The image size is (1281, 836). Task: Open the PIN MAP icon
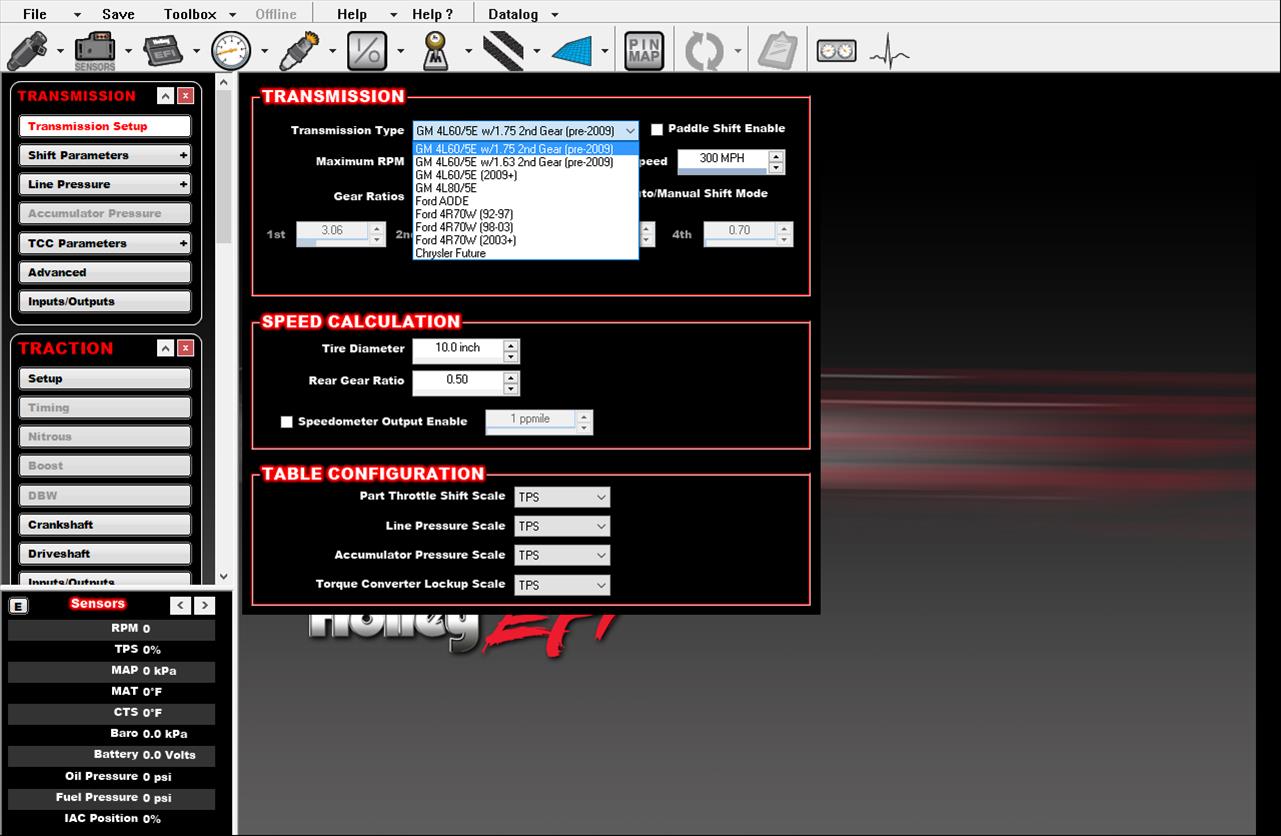click(x=644, y=51)
